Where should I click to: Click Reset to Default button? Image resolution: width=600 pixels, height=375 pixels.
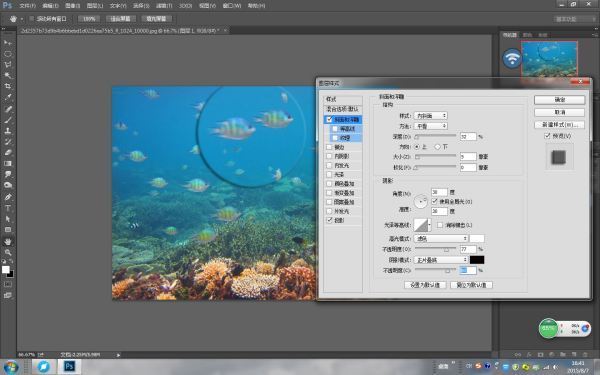[x=471, y=285]
